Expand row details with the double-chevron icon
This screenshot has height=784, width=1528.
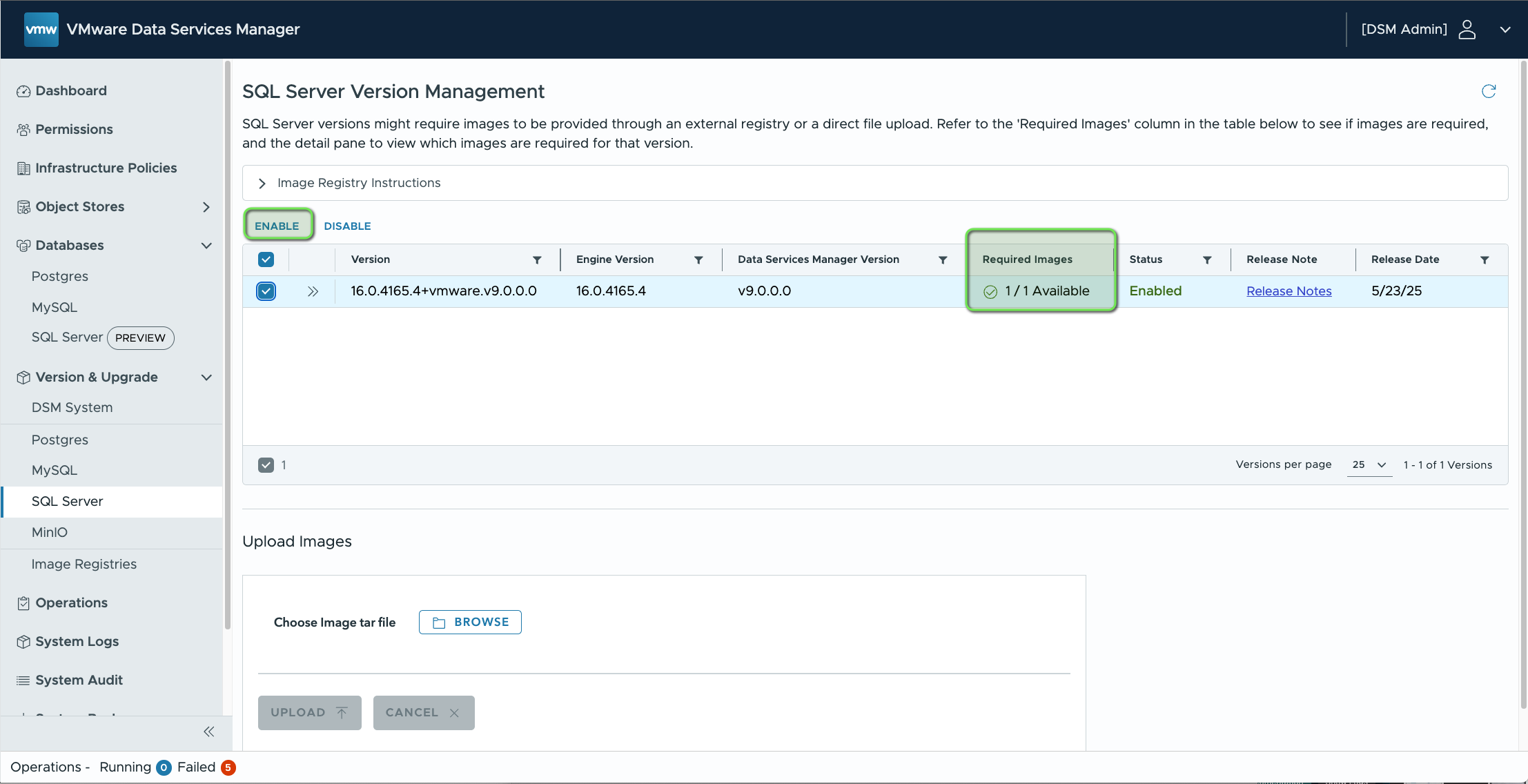click(x=313, y=291)
